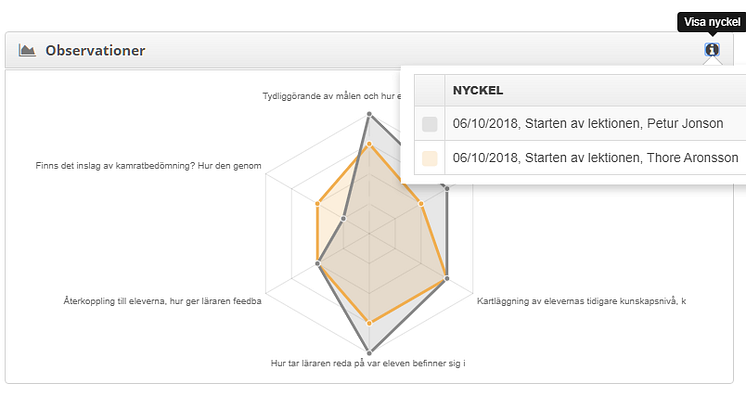Click the Observationer panel title

(x=95, y=50)
